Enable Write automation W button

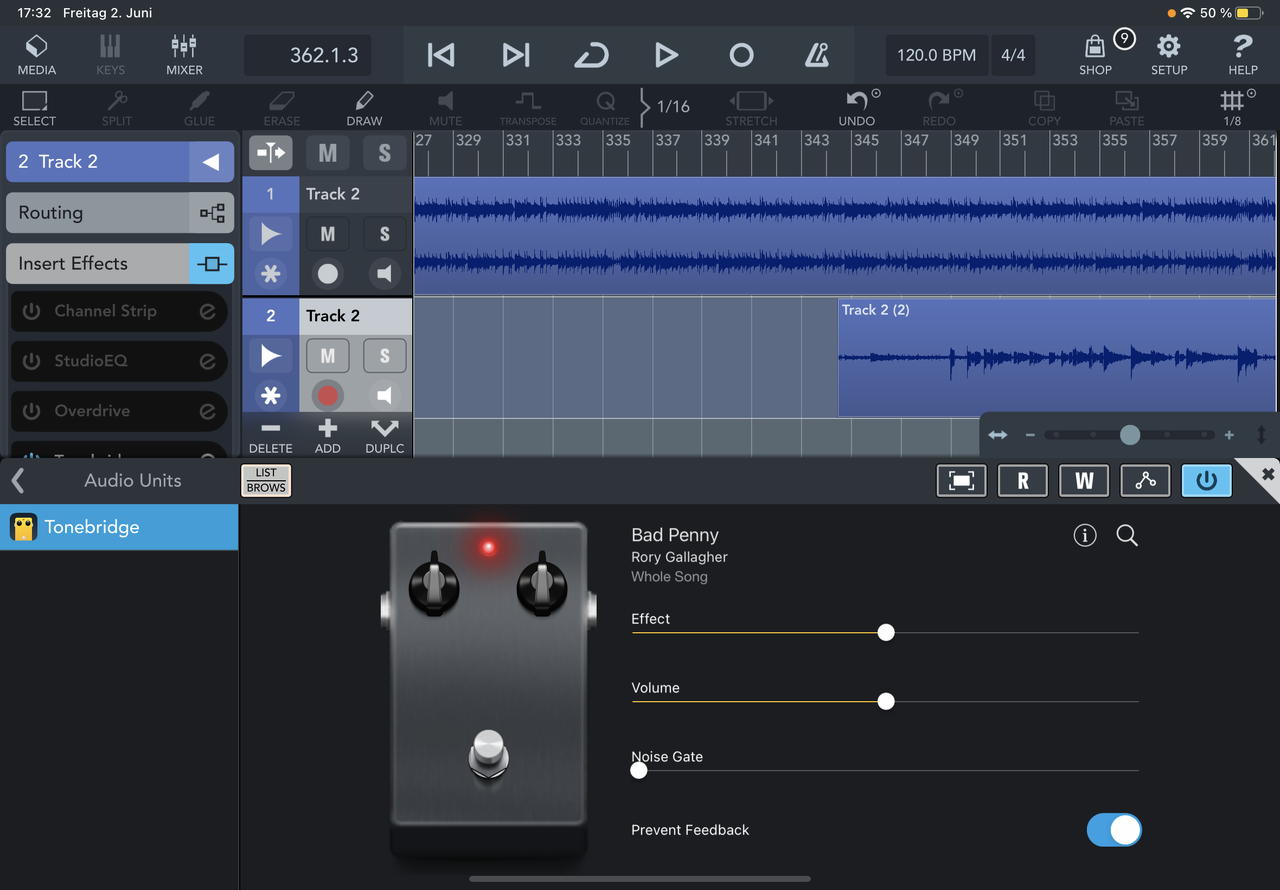[x=1084, y=481]
